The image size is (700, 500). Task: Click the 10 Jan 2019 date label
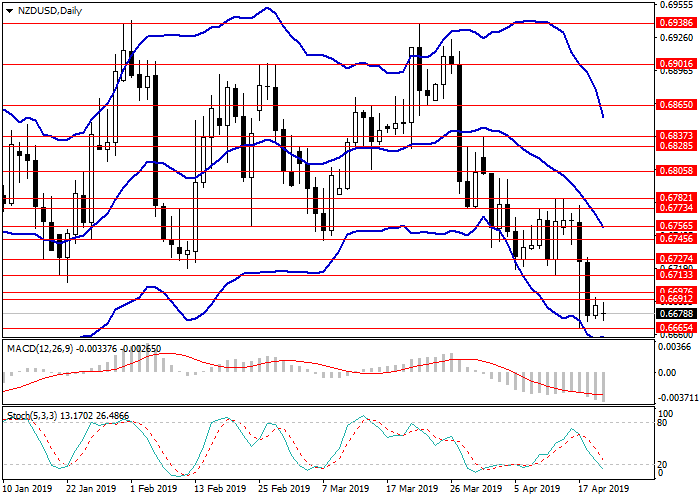click(27, 490)
